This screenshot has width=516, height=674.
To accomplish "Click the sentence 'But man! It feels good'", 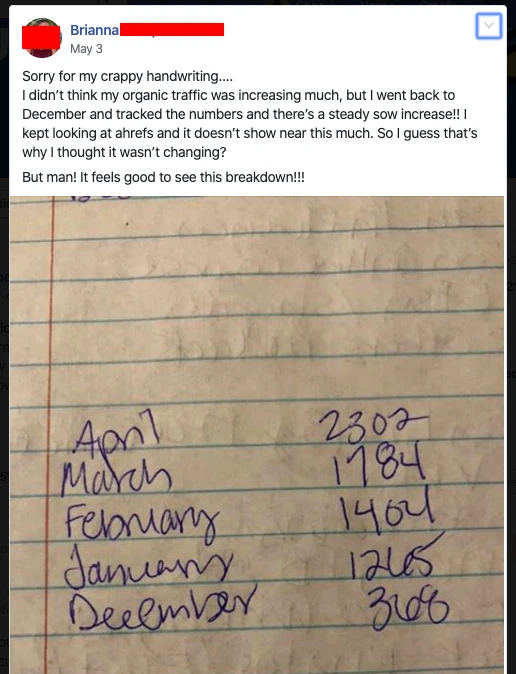I will coord(163,178).
